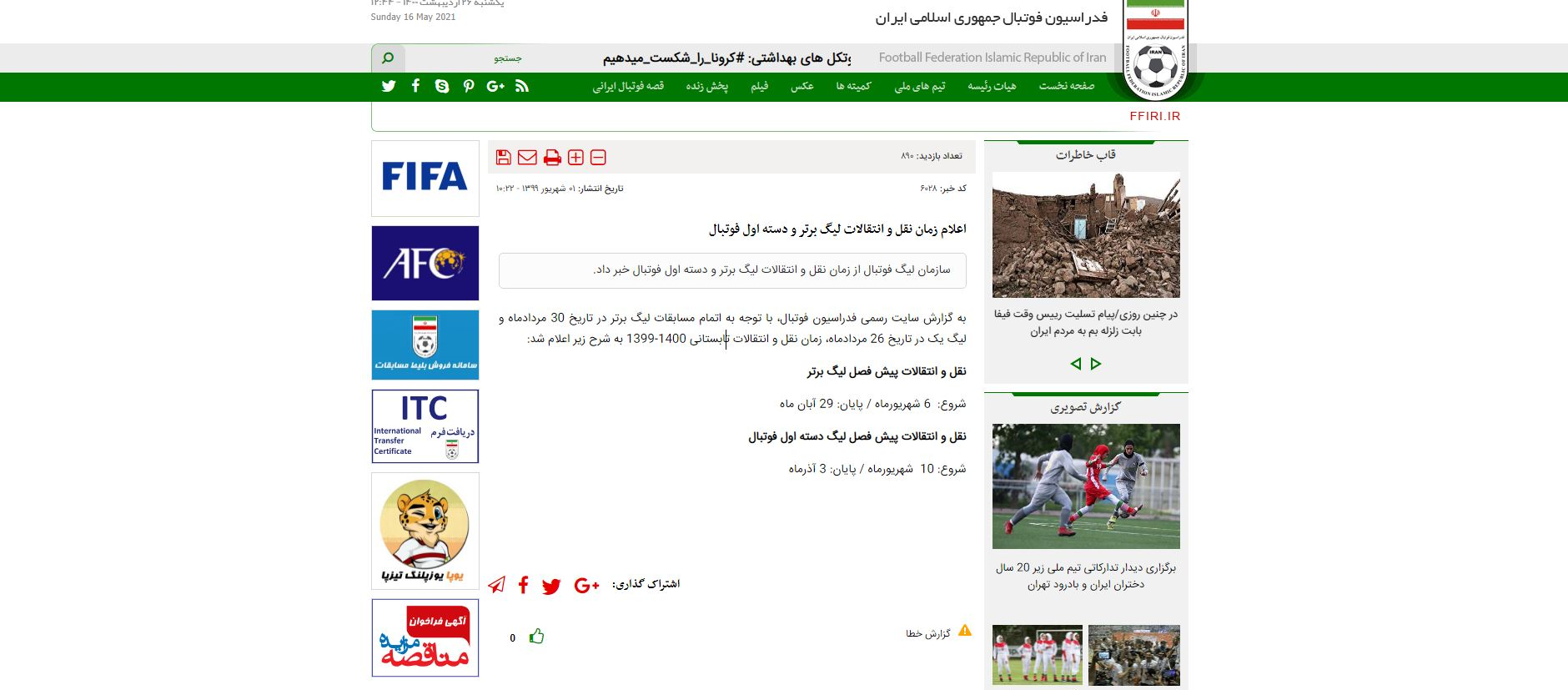Open هیات رئیسه menu item
The width and height of the screenshot is (1568, 690).
tap(992, 86)
